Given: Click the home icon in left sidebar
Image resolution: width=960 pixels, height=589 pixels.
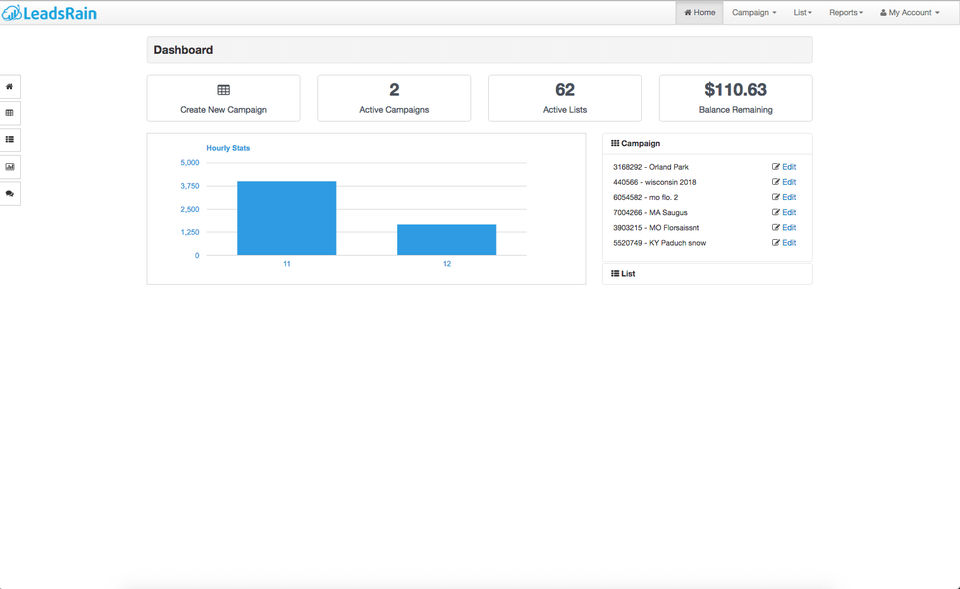Looking at the screenshot, I should click(9, 87).
